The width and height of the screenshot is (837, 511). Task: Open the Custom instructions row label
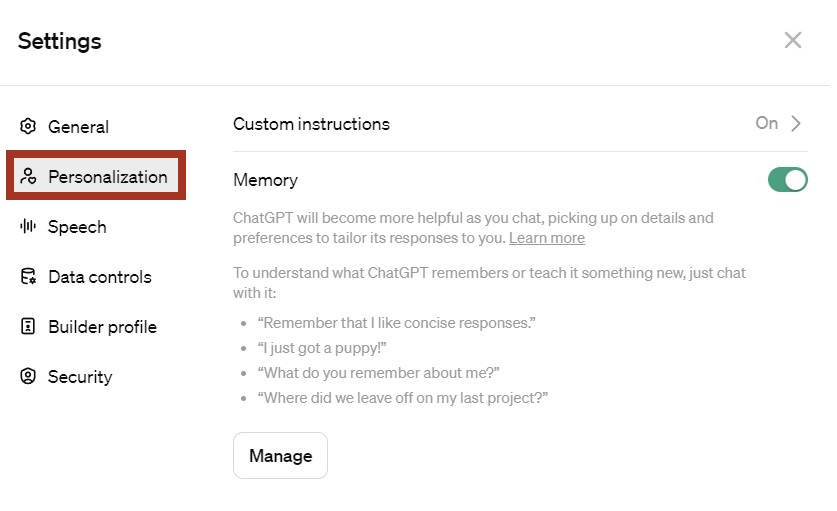(311, 124)
